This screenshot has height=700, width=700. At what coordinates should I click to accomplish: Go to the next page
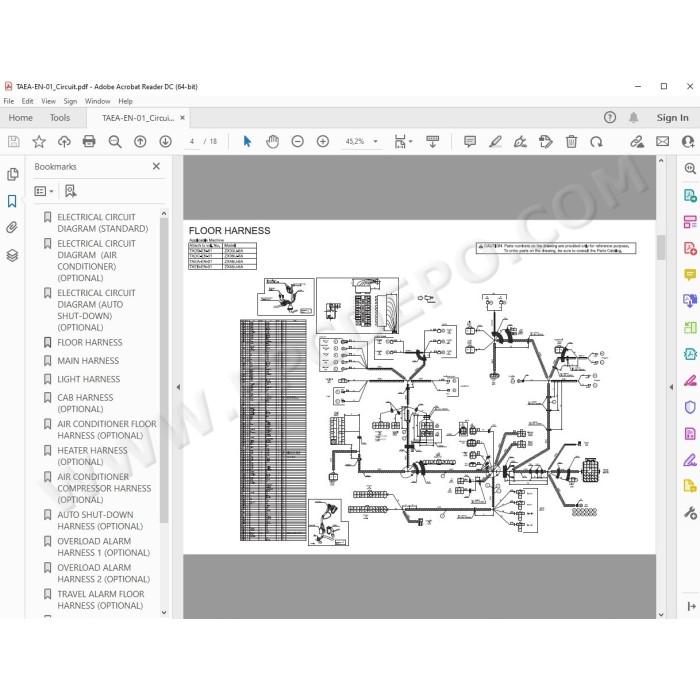(166, 142)
